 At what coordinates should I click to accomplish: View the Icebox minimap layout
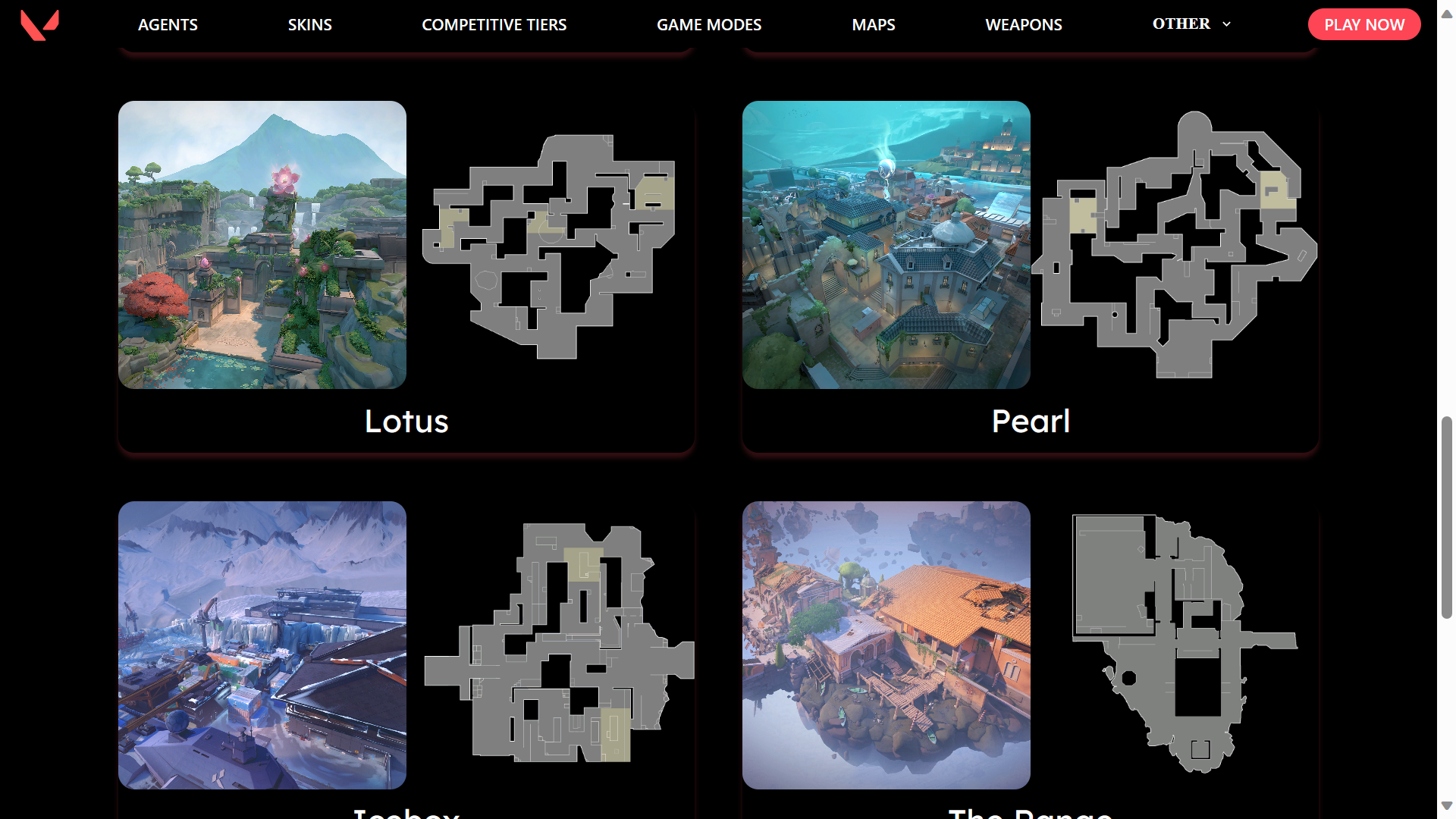click(x=559, y=642)
